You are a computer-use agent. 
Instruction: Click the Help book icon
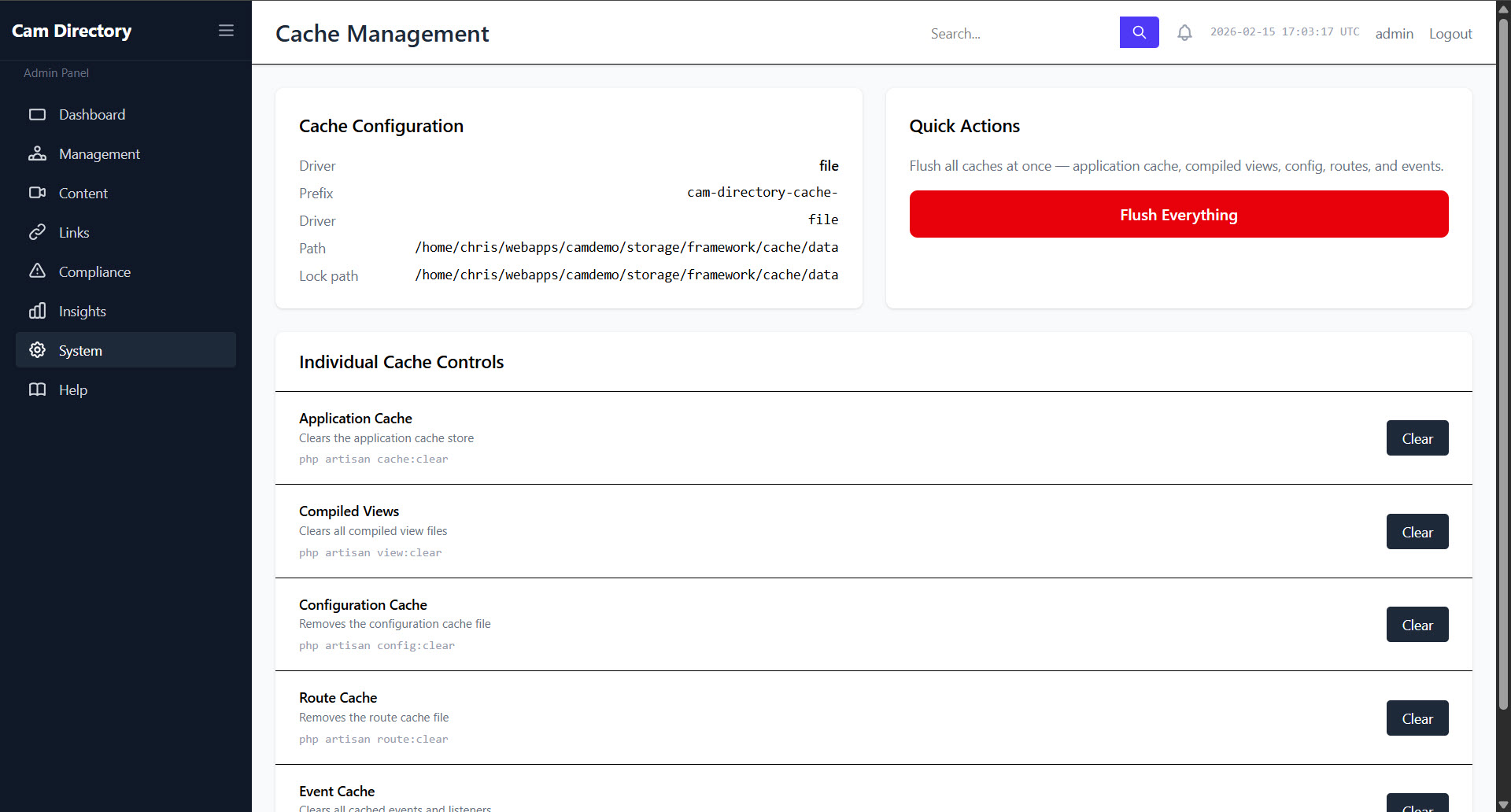point(37,390)
